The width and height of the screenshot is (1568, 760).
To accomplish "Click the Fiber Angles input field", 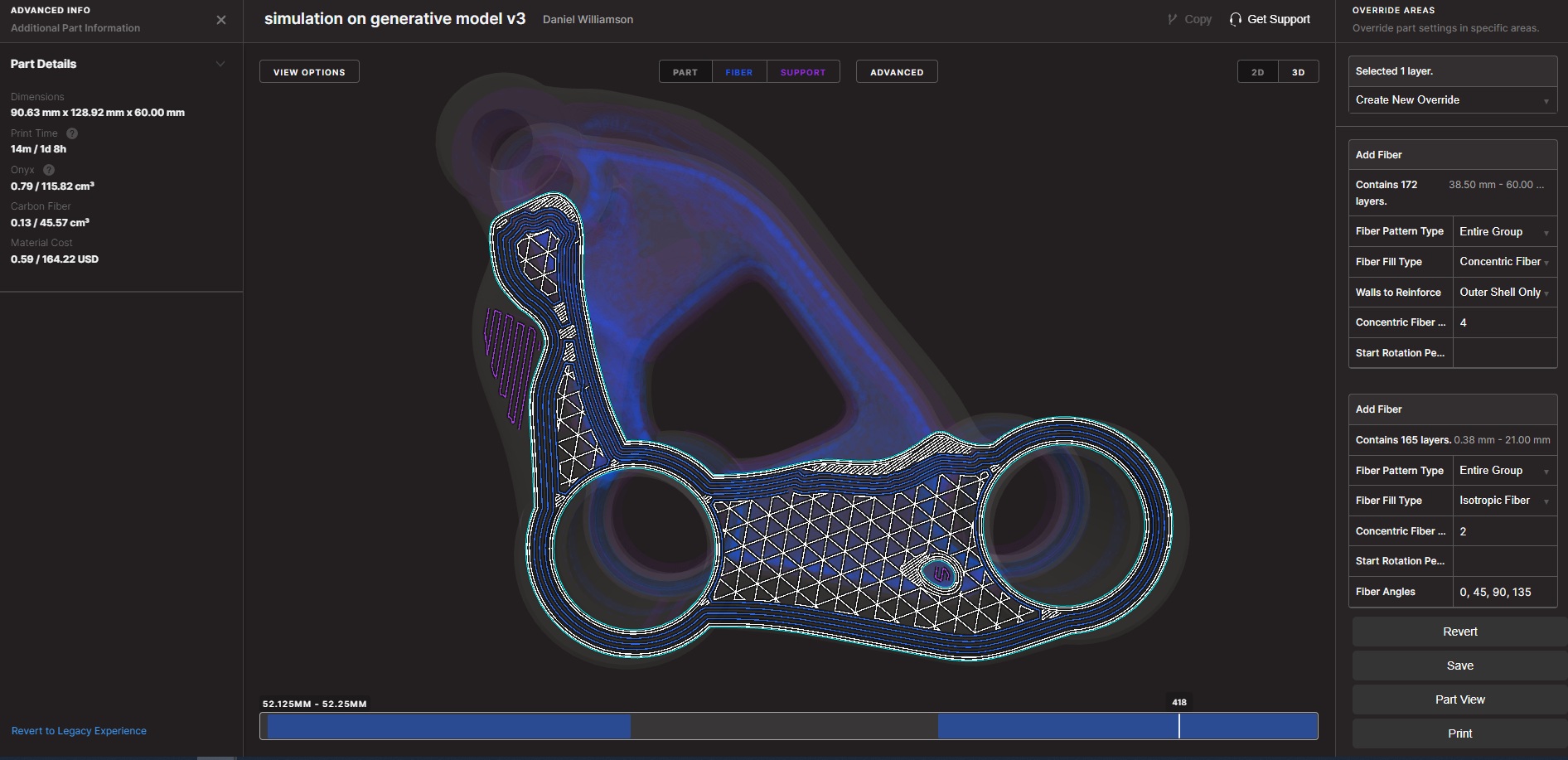I will tap(1504, 592).
